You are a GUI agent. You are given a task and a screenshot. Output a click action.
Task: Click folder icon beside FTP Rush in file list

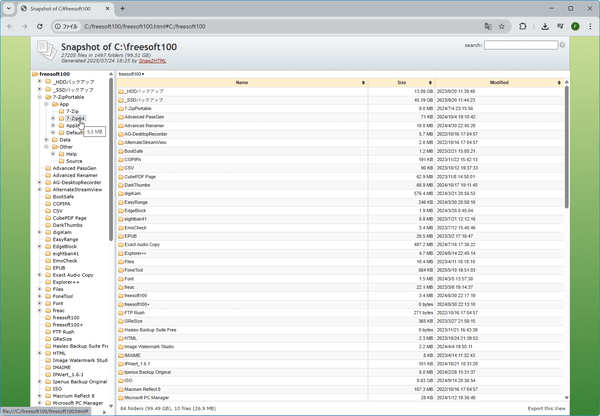[121, 313]
